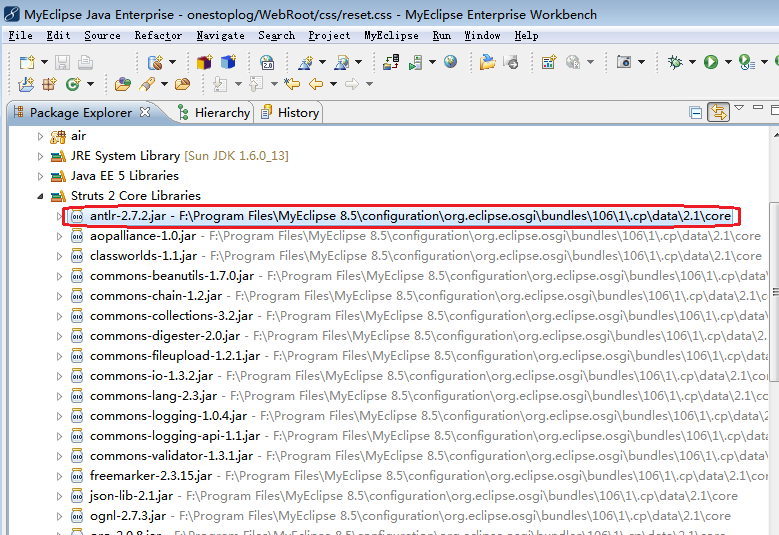The image size is (779, 535).
Task: Expand the freemarker-2.3.15.jar node
Action: click(60, 476)
